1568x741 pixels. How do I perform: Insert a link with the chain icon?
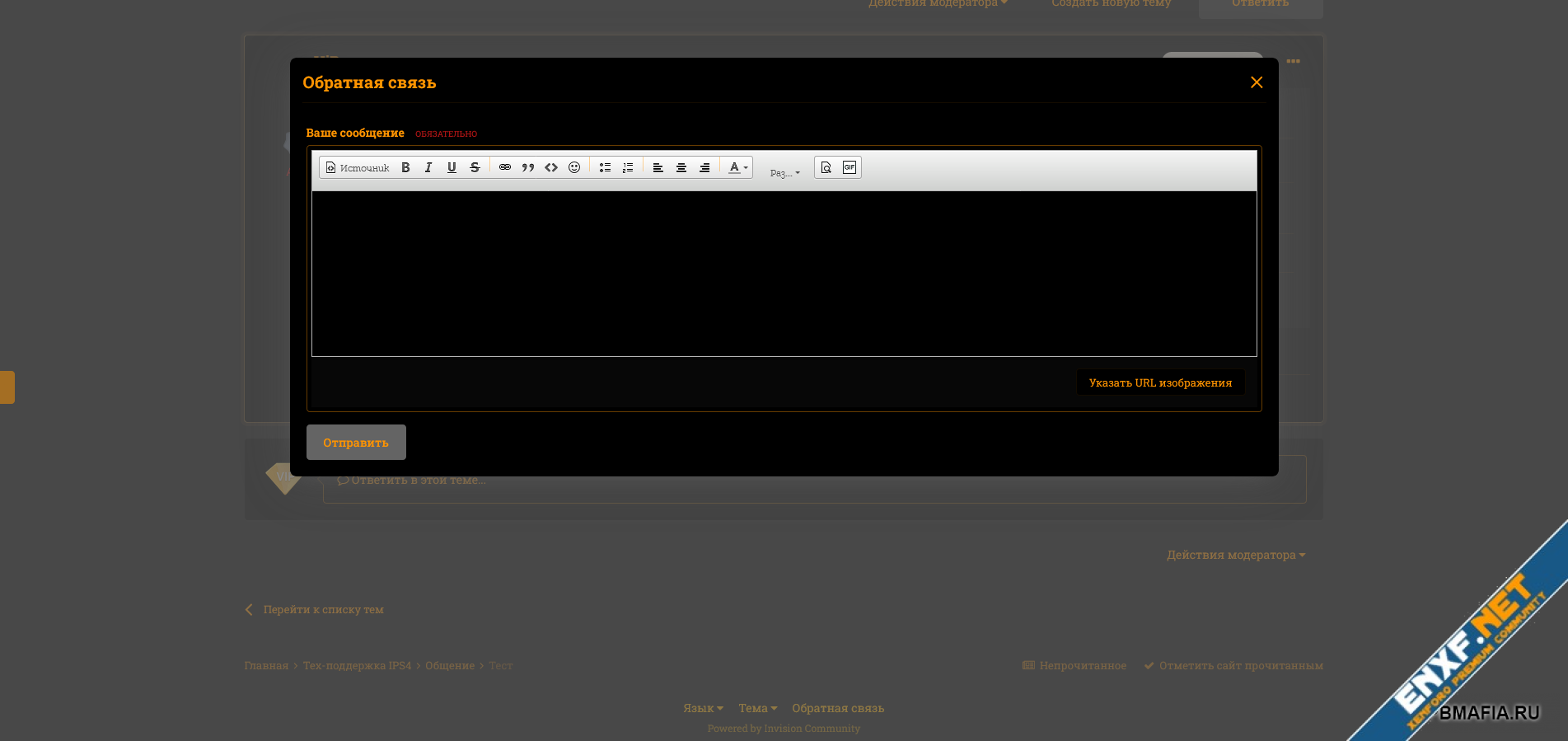click(x=505, y=167)
